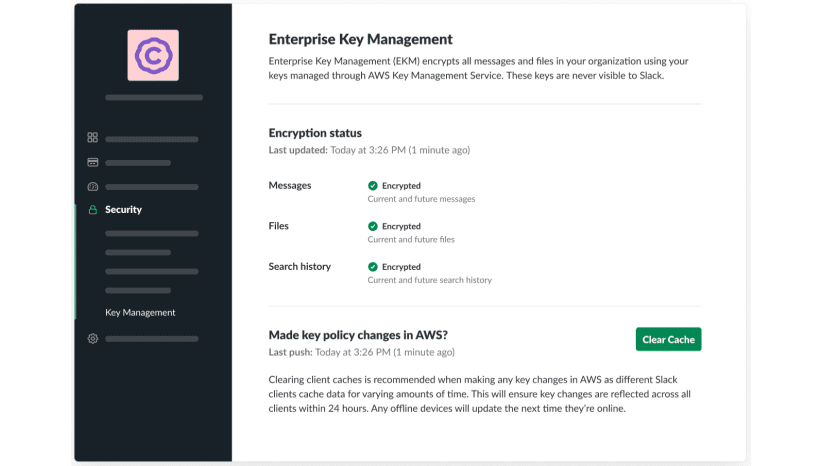Click the workspace name placeholder below logo

[154, 97]
